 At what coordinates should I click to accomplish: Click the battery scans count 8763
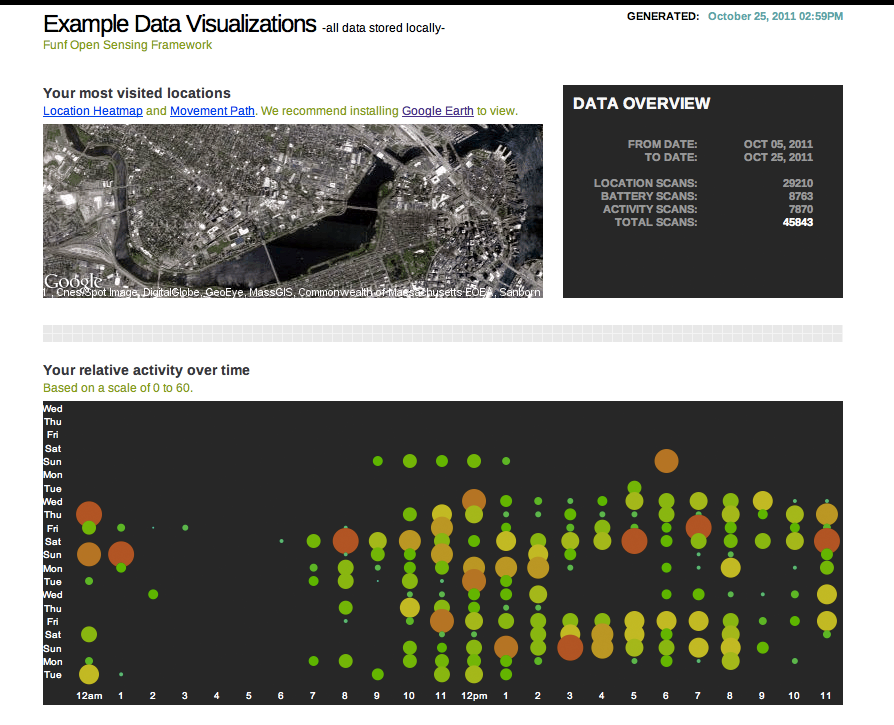pos(800,196)
